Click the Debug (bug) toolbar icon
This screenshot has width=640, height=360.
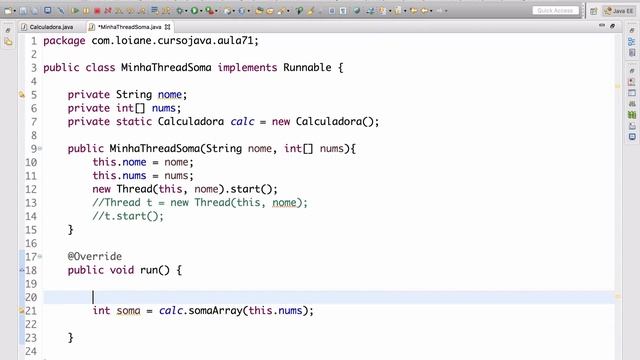(x=180, y=11)
